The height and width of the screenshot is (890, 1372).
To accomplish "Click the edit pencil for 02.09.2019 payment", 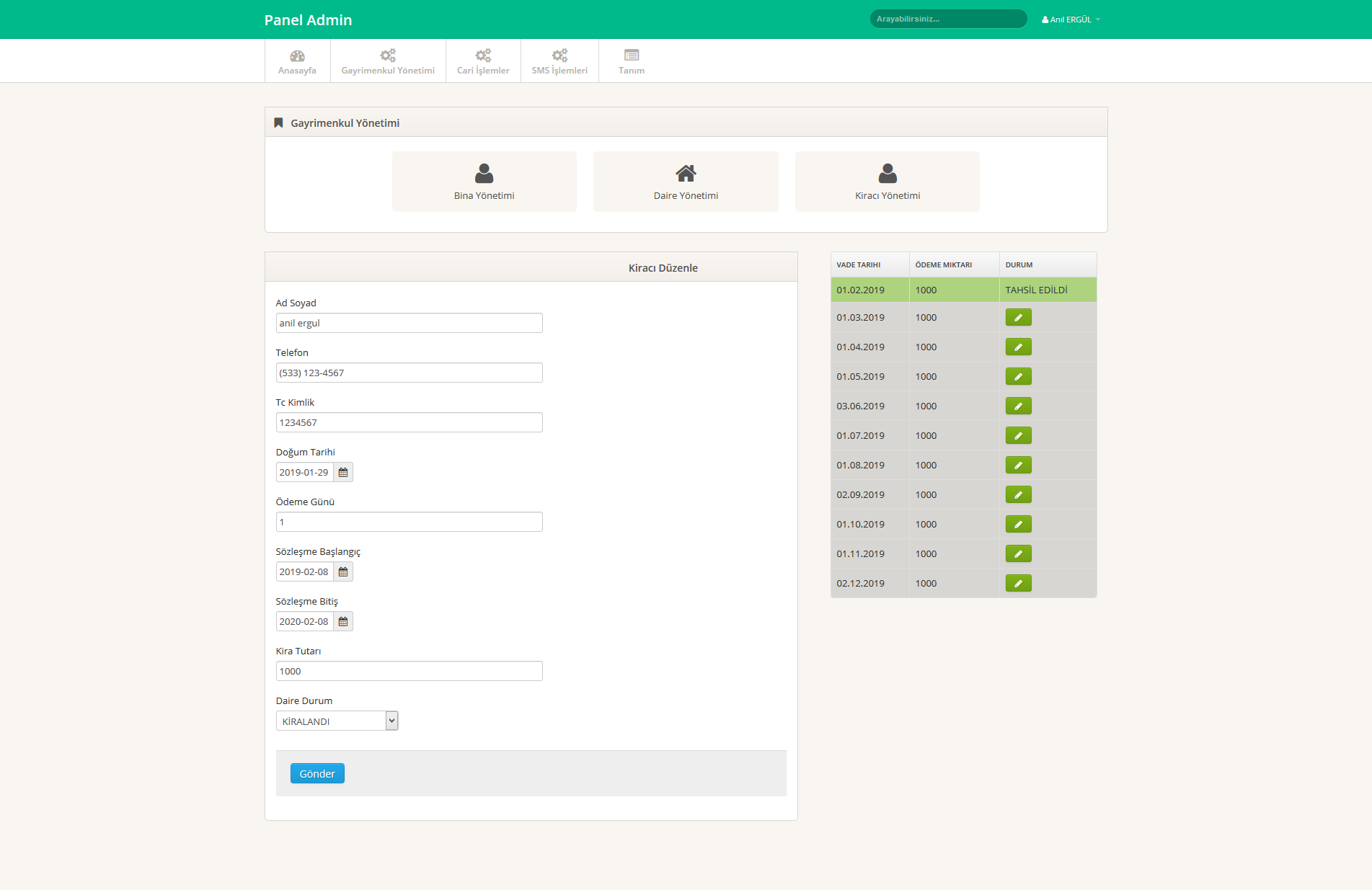I will click(x=1018, y=494).
